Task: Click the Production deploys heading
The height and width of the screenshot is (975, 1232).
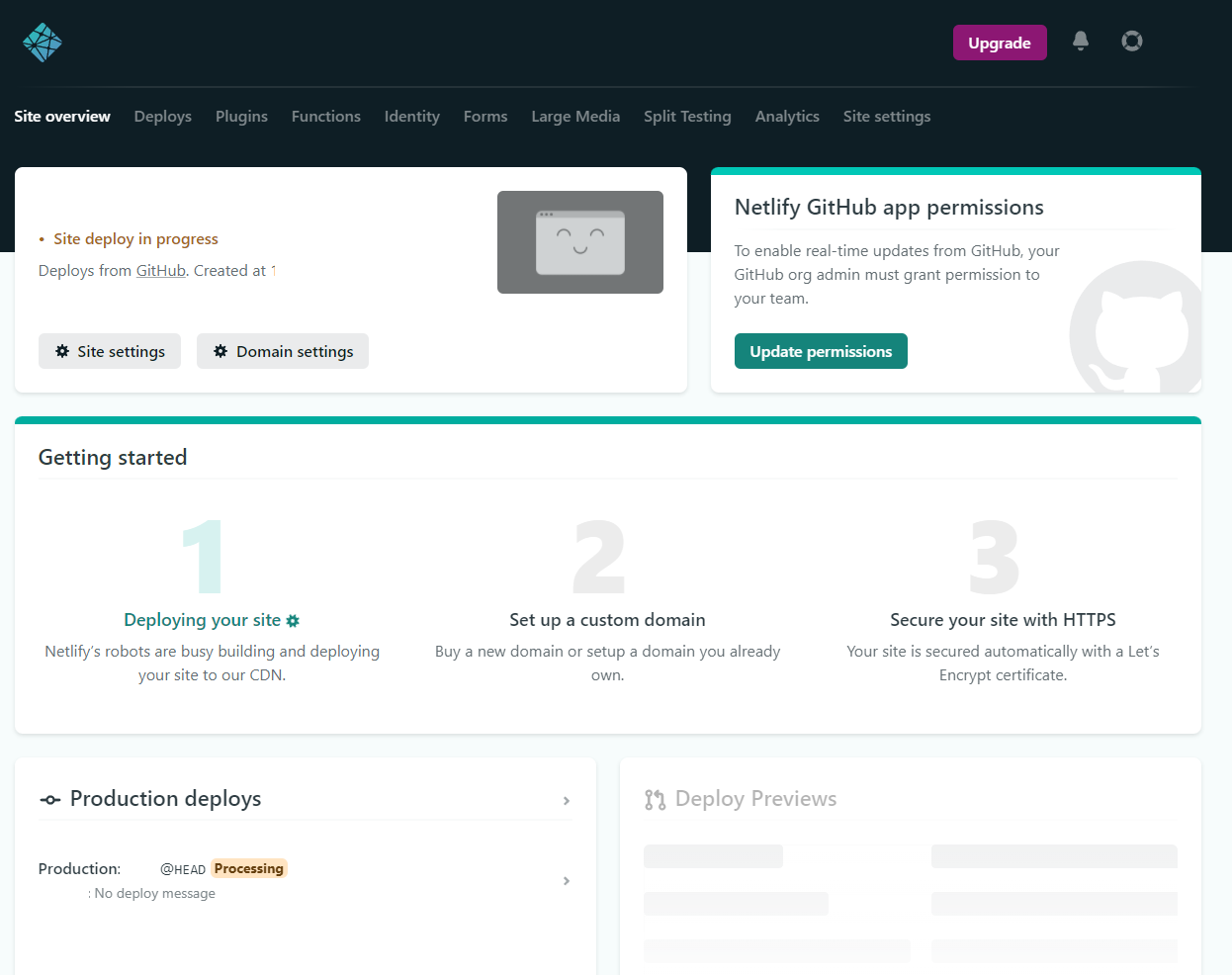Action: tap(165, 799)
